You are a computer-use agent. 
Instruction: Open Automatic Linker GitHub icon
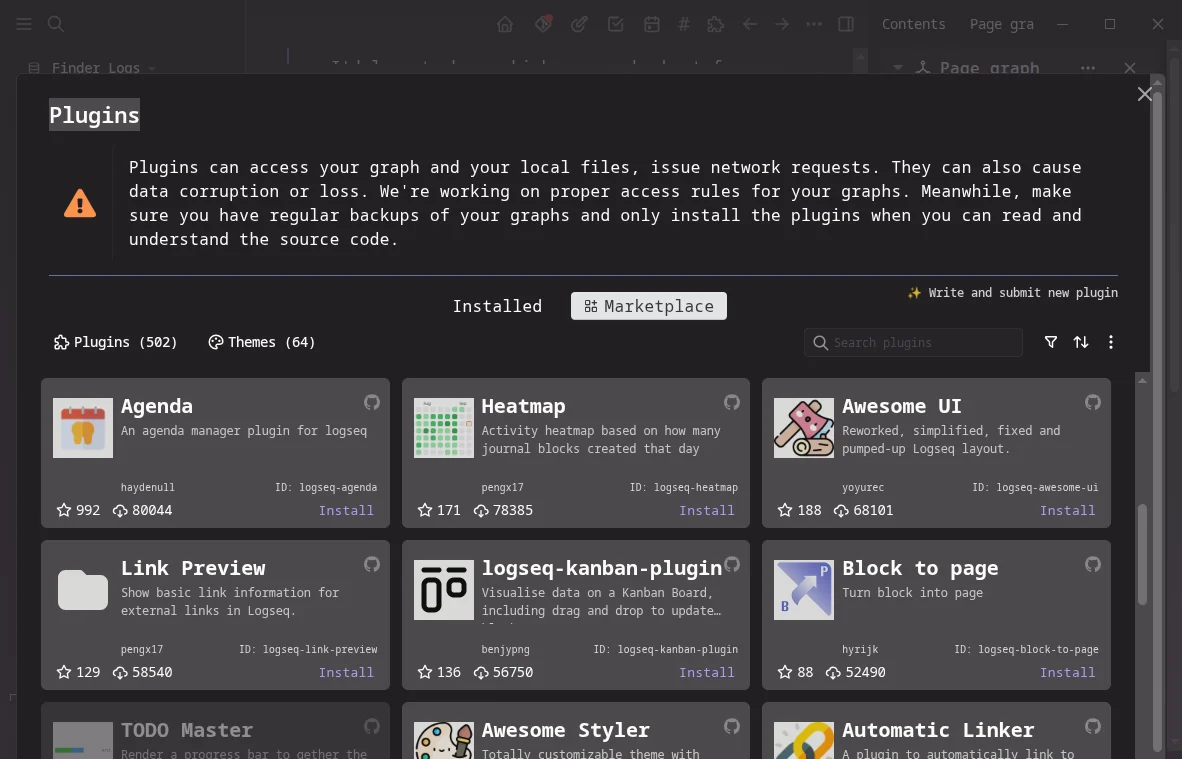click(1093, 727)
